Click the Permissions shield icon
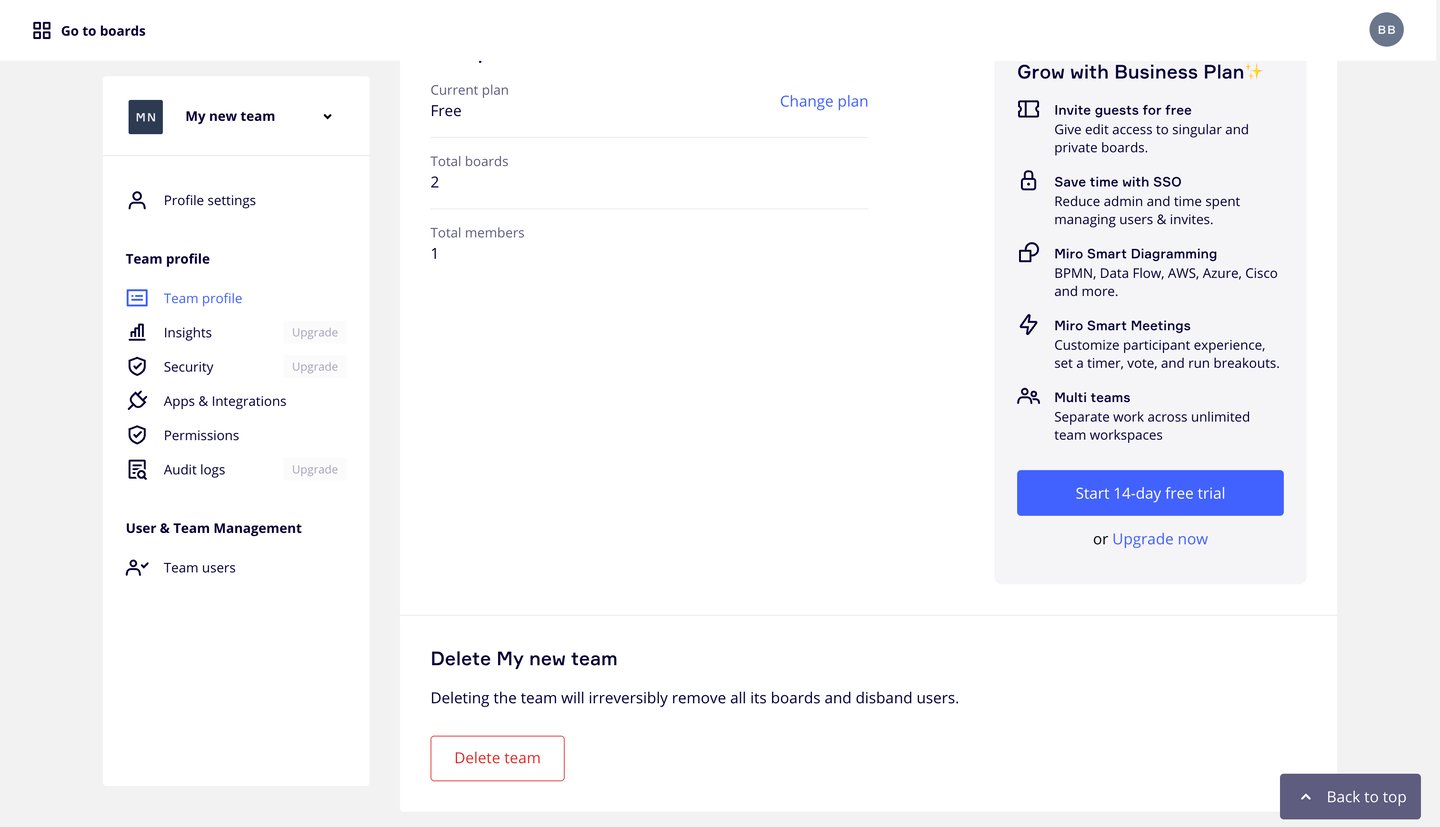The height and width of the screenshot is (827, 1440). 137,435
